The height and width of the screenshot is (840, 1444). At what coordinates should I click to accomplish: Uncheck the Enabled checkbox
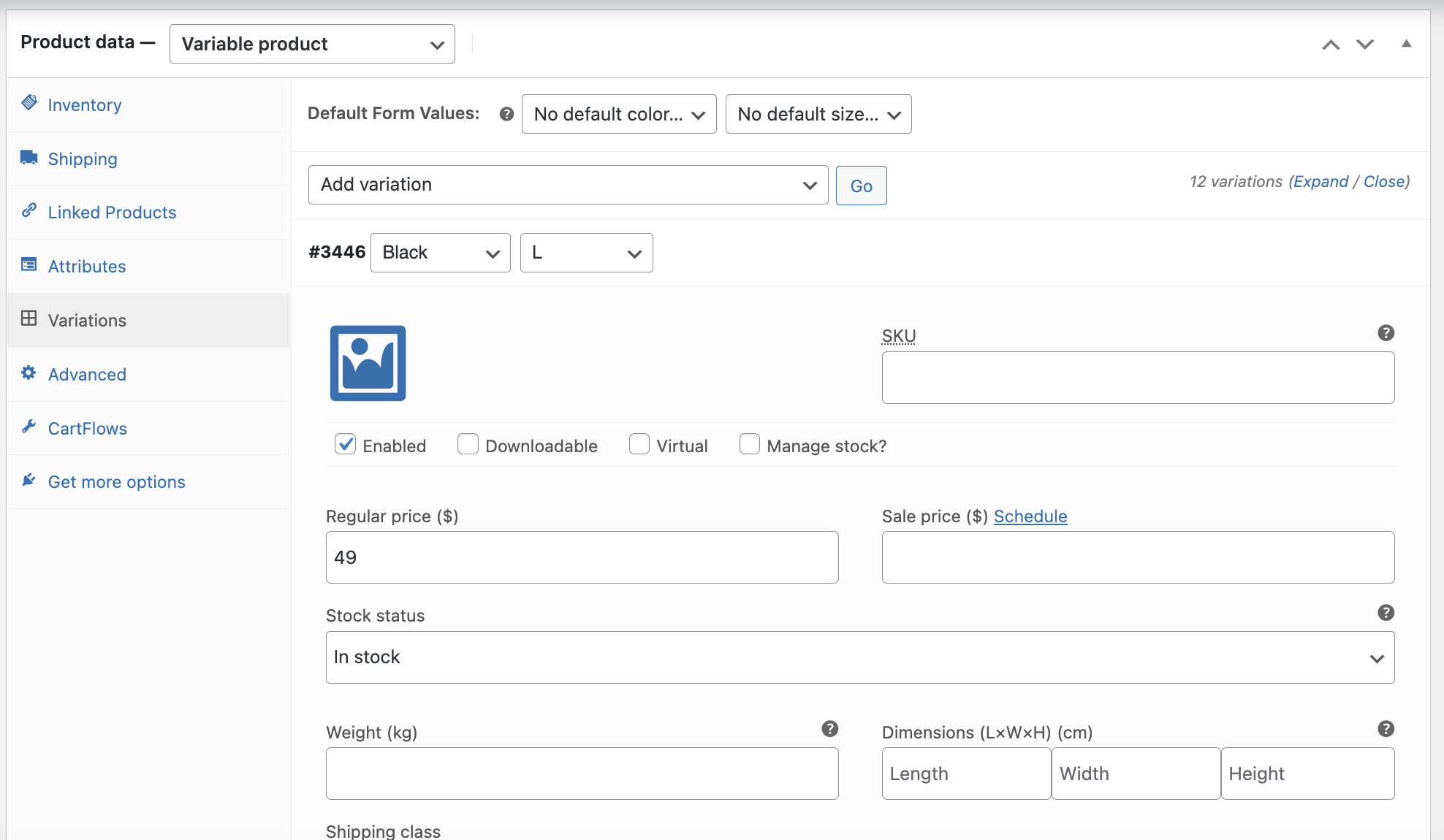coord(346,444)
